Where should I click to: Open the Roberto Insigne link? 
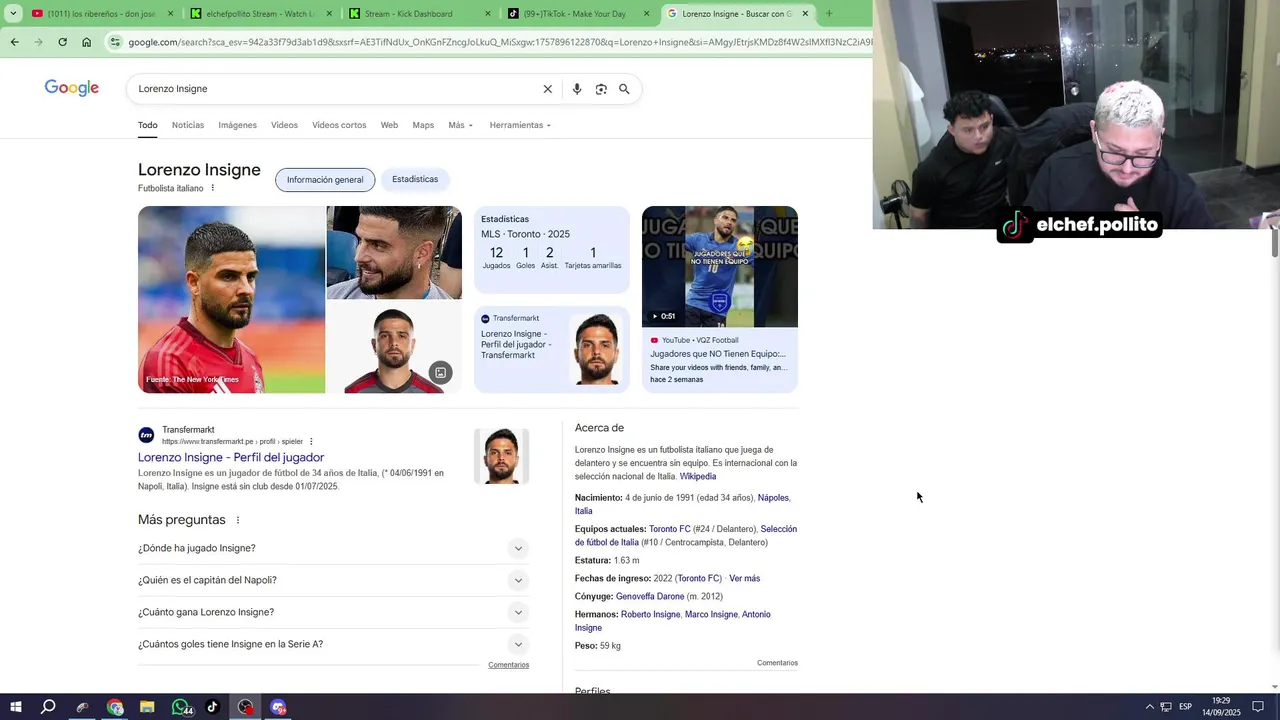coord(650,614)
